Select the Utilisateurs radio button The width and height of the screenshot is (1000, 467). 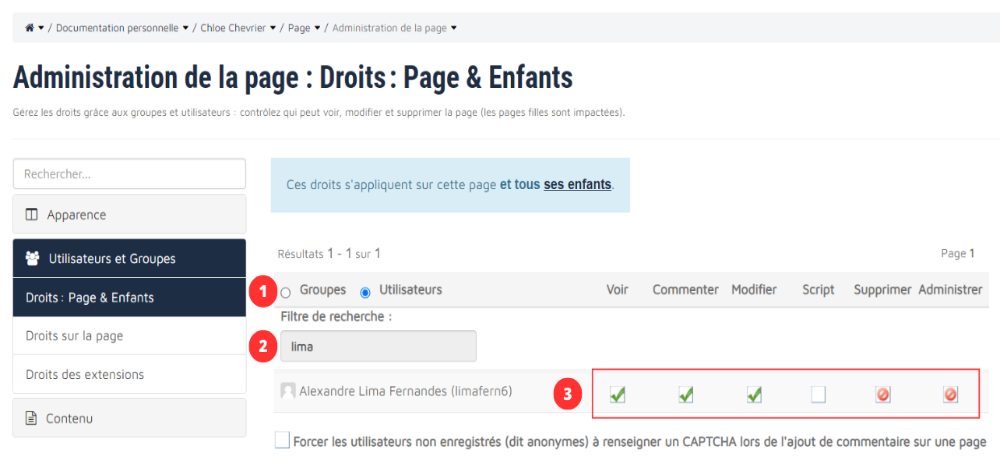click(365, 293)
